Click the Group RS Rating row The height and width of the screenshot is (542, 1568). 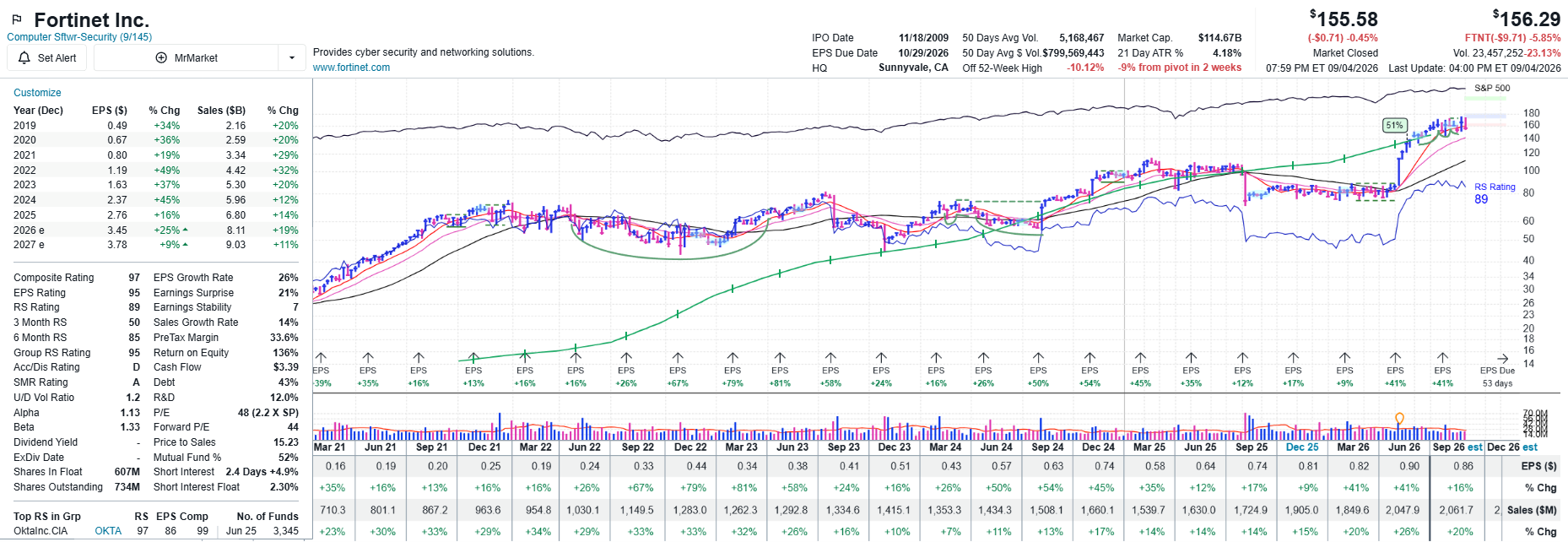(x=77, y=353)
